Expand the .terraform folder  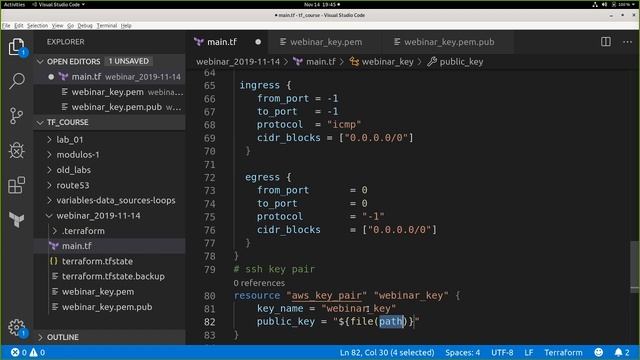tap(55, 231)
